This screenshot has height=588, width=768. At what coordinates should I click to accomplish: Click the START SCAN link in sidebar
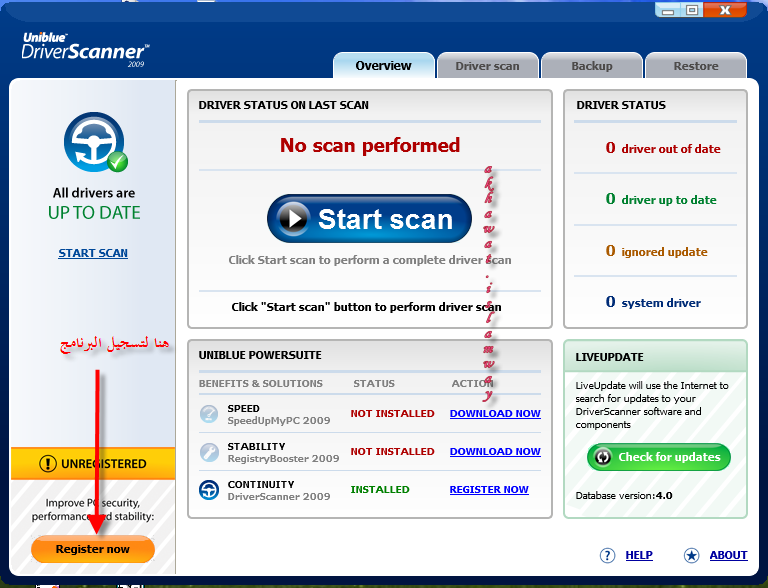pyautogui.click(x=93, y=253)
